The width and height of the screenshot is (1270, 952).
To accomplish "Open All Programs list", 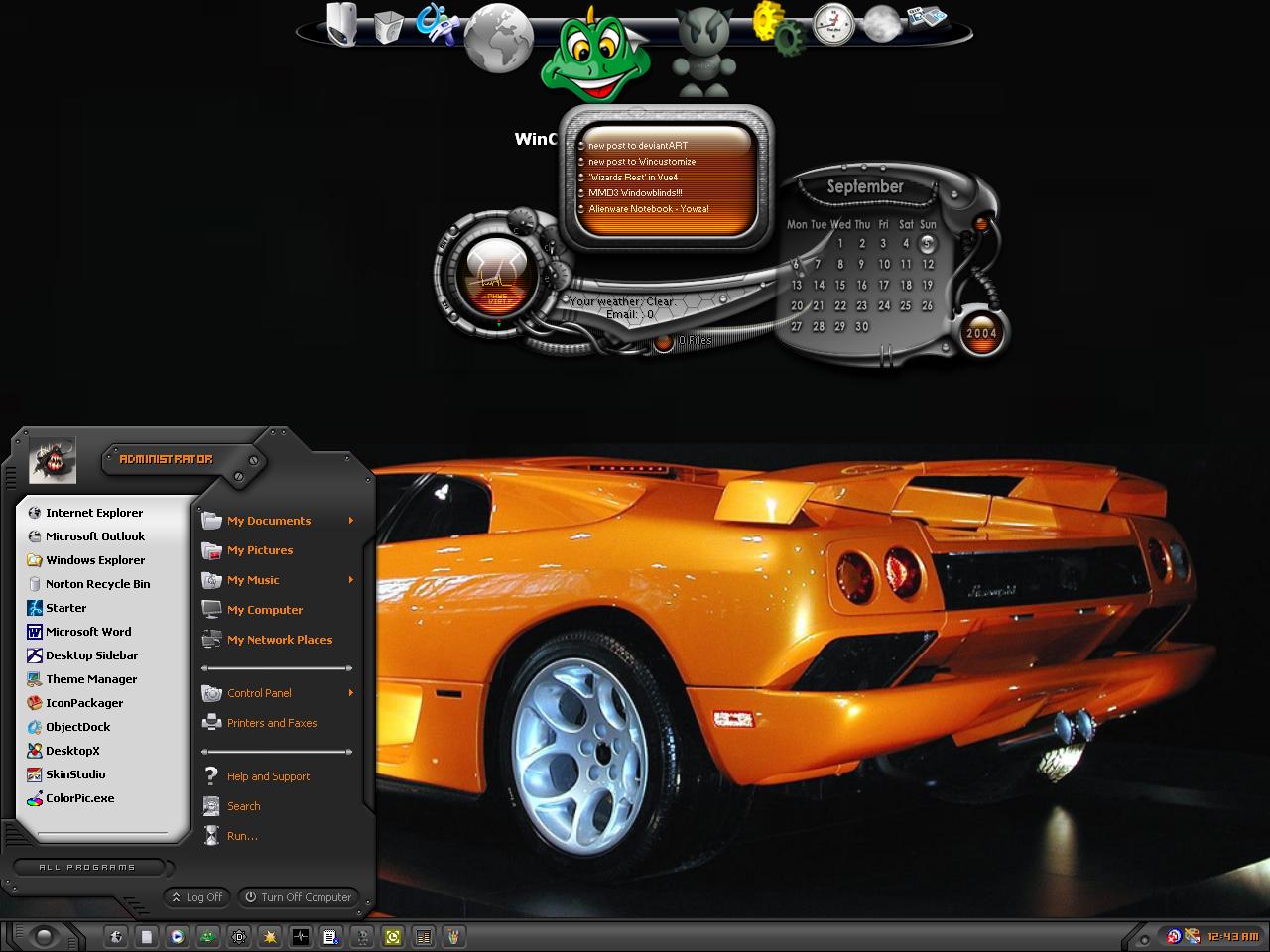I will pos(87,867).
